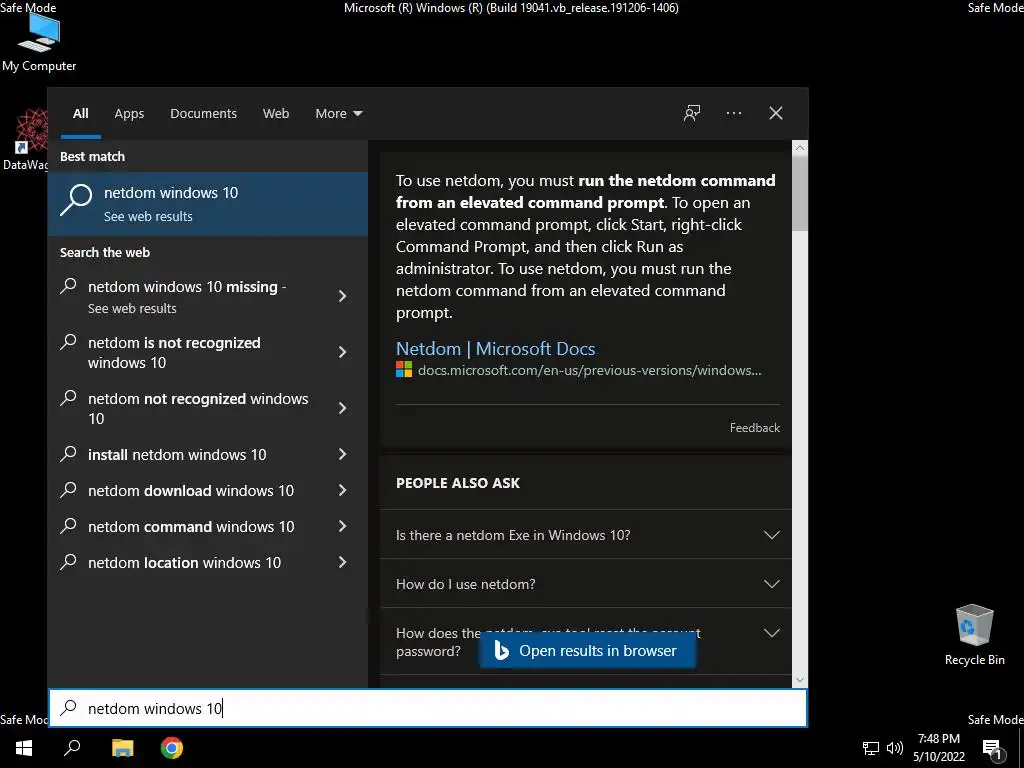The height and width of the screenshot is (768, 1024).
Task: Open the DataWag desktop shortcut
Action: [x=25, y=140]
